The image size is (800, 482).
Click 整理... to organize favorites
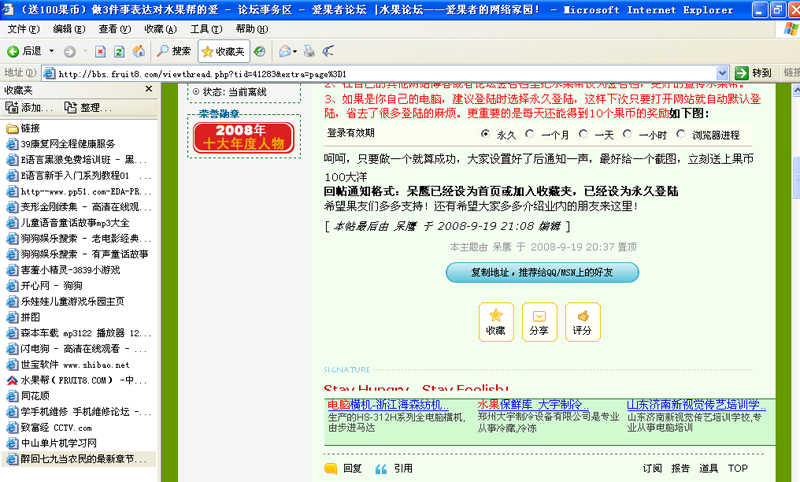88,108
